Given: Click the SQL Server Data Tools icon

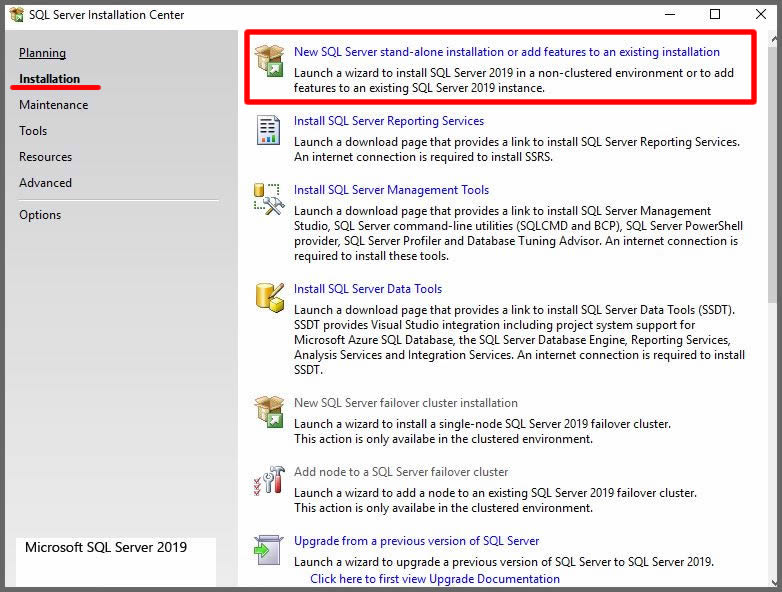Looking at the screenshot, I should pos(269,297).
